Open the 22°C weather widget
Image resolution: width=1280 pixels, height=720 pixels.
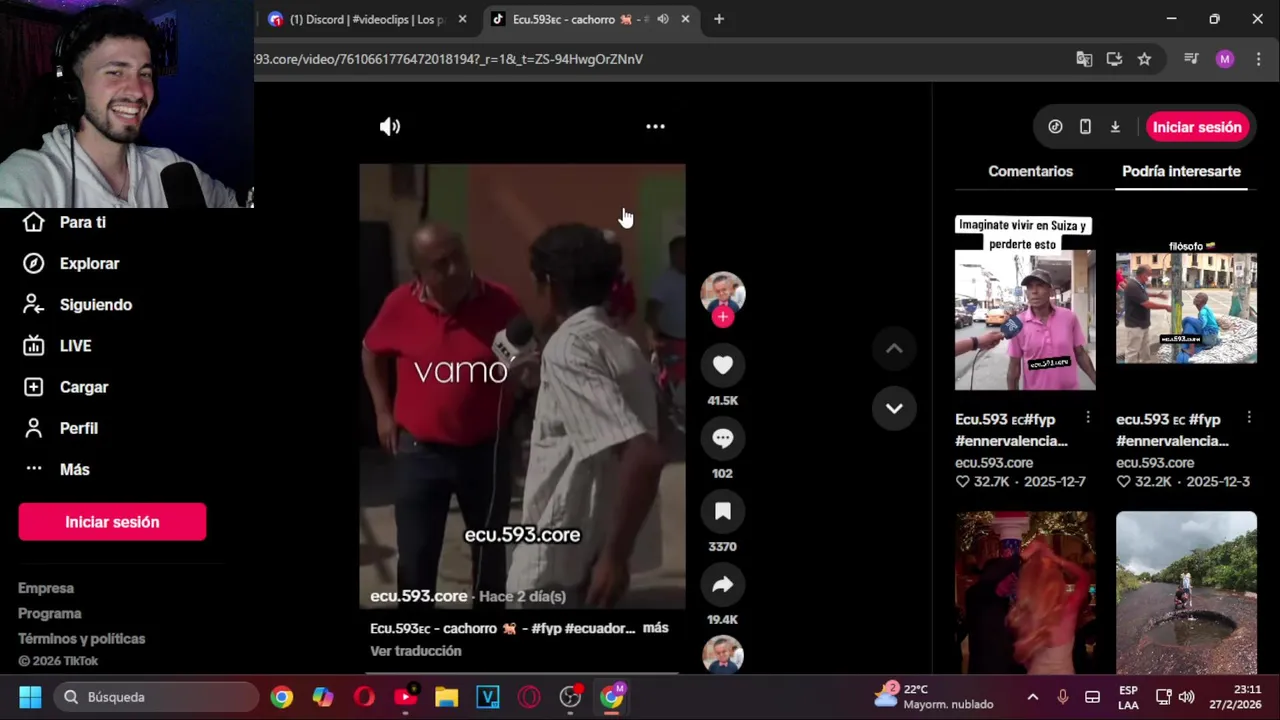point(934,697)
